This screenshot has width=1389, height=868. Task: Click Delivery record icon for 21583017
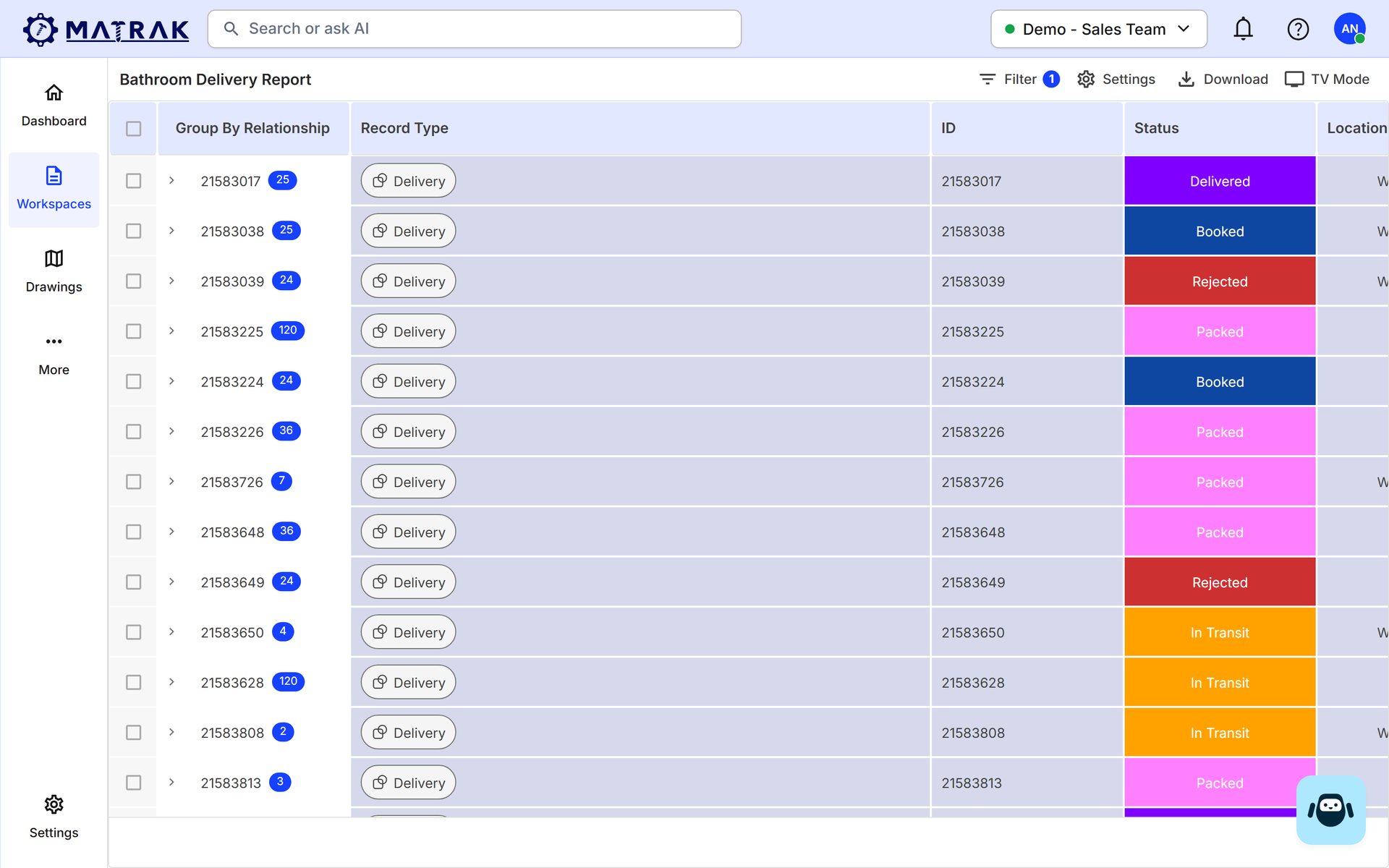(380, 181)
